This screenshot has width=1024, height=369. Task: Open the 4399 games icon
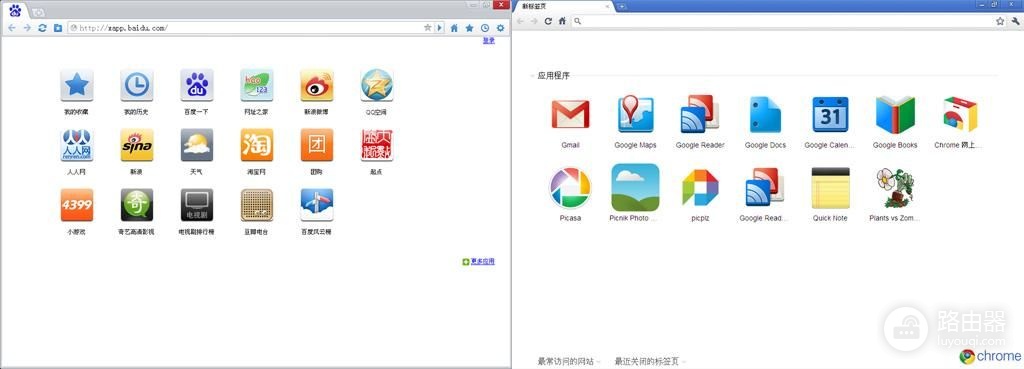[76, 204]
